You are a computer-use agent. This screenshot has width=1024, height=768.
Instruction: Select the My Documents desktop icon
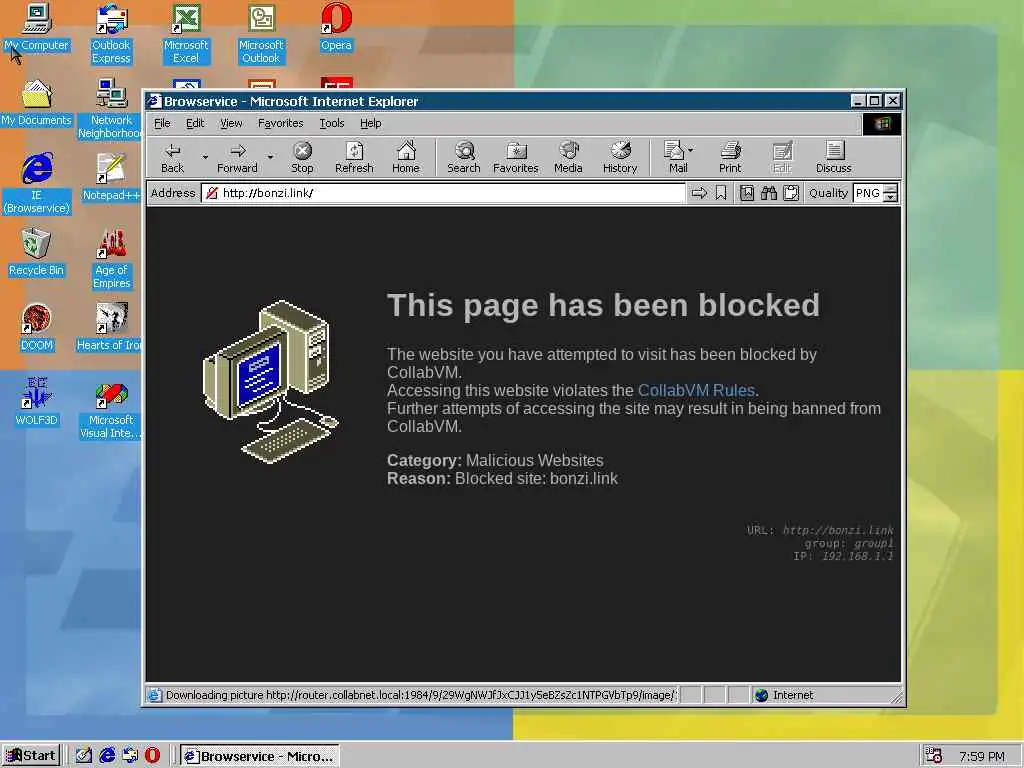coord(37,103)
